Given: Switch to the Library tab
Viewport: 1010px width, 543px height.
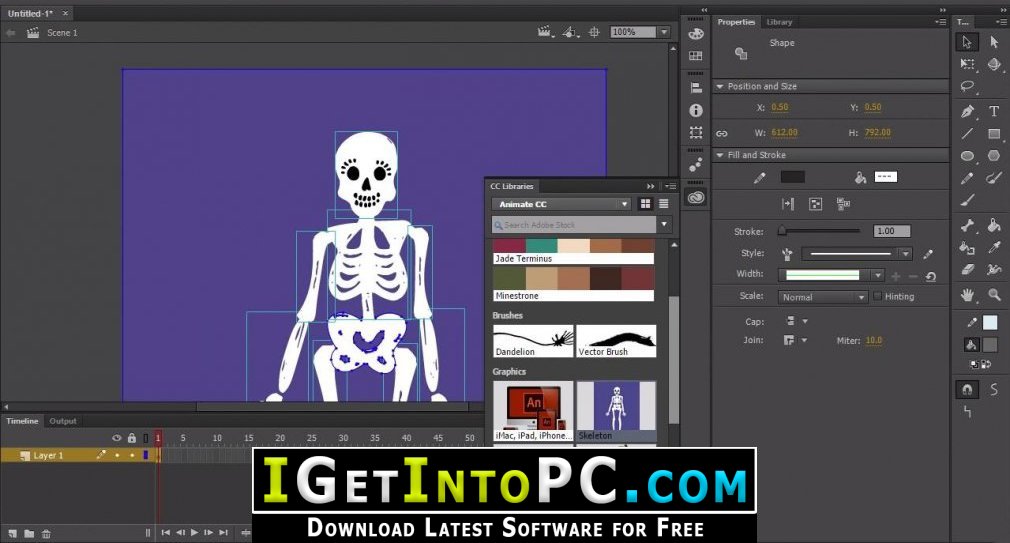Looking at the screenshot, I should click(779, 22).
